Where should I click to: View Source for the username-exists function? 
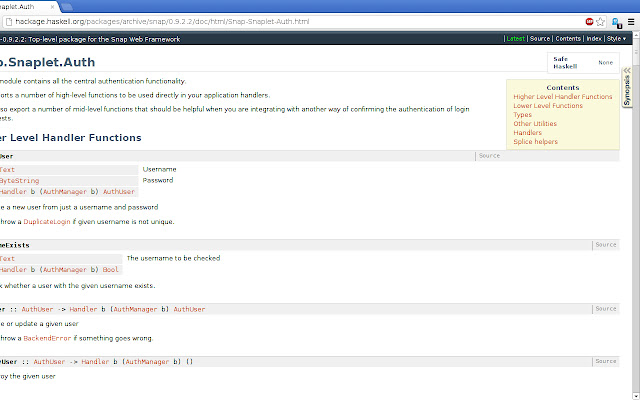click(x=606, y=245)
